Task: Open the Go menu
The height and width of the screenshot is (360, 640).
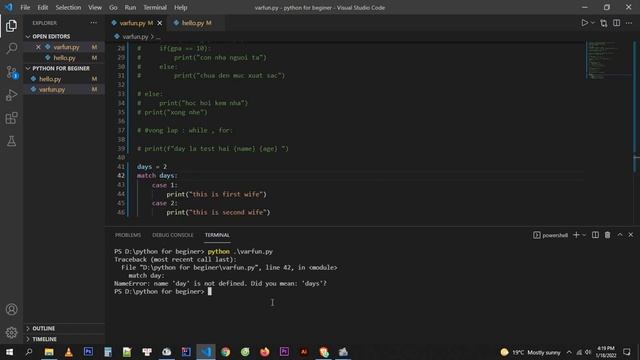Action: (x=113, y=7)
